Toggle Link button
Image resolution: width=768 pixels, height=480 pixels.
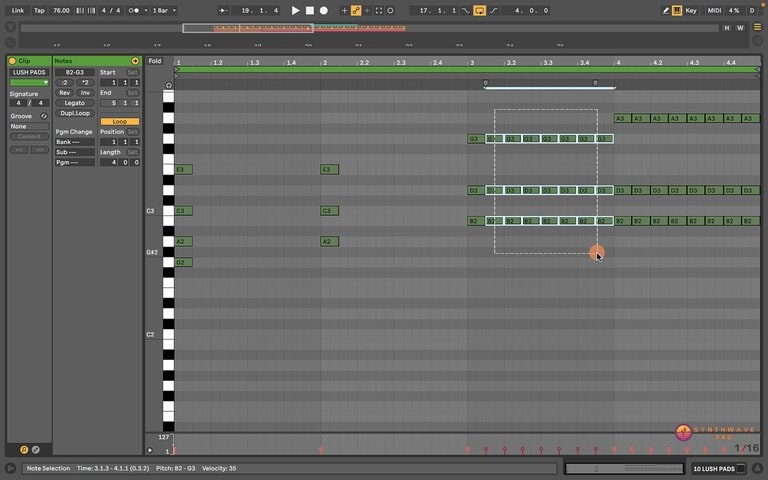pos(18,10)
